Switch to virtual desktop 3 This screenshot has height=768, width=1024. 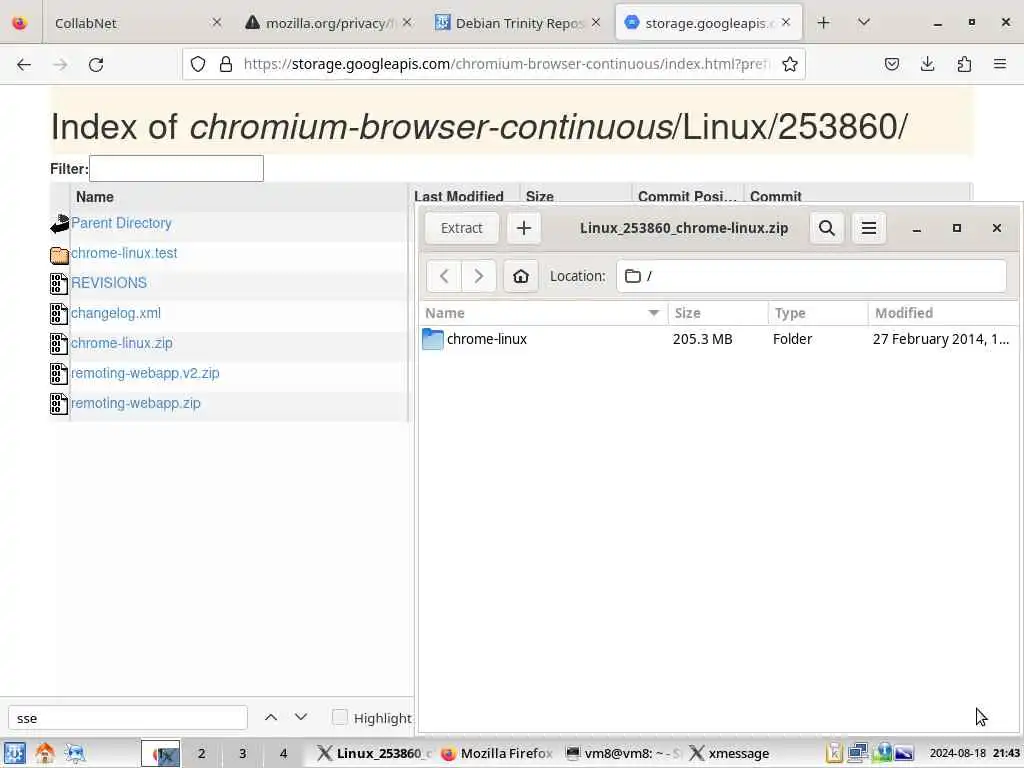tap(242, 754)
